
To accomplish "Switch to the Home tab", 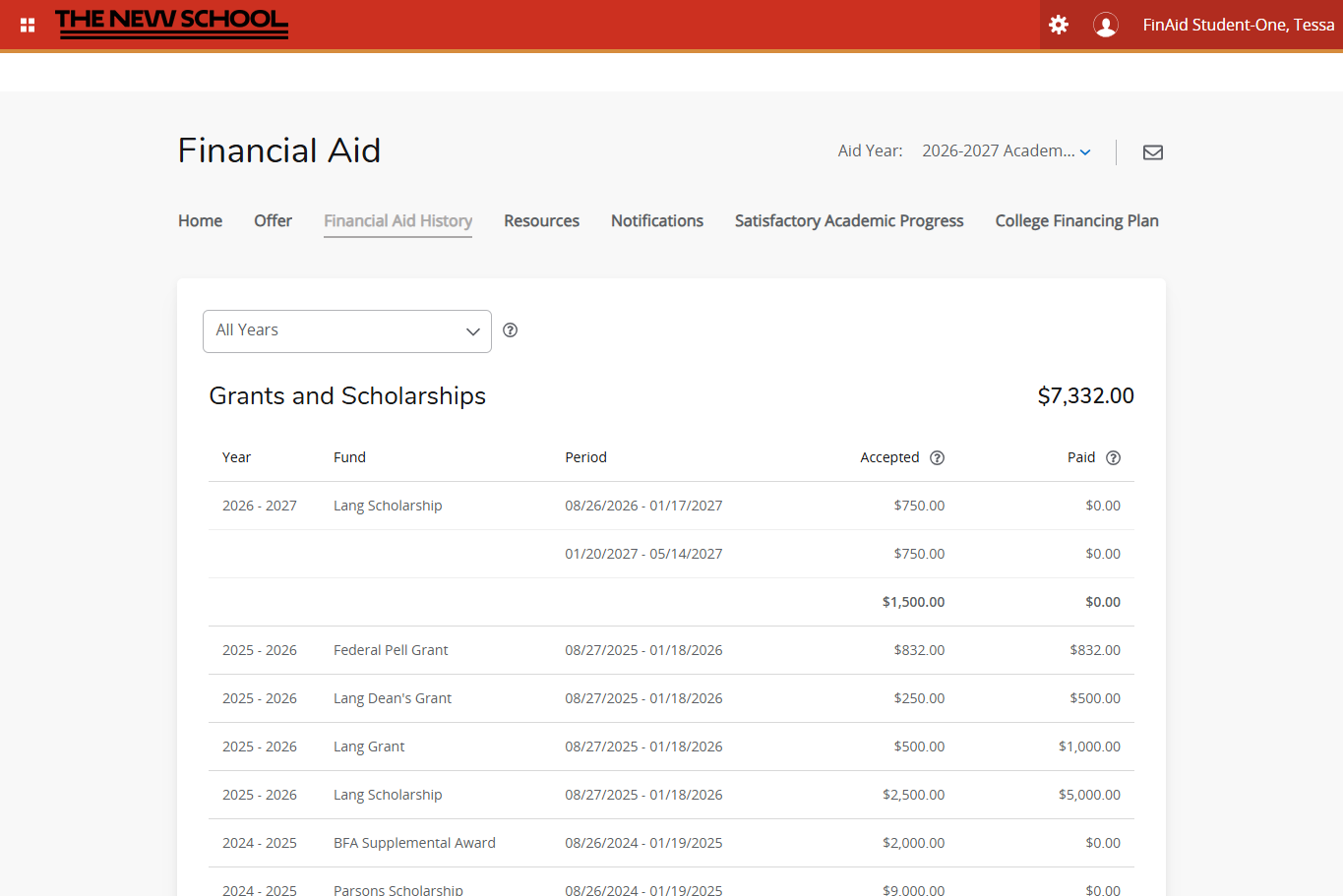I will (x=200, y=221).
